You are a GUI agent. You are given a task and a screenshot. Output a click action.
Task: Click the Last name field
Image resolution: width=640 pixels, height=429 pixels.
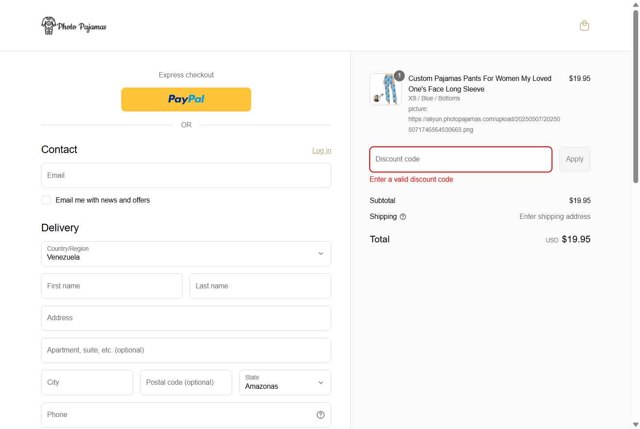pyautogui.click(x=260, y=286)
